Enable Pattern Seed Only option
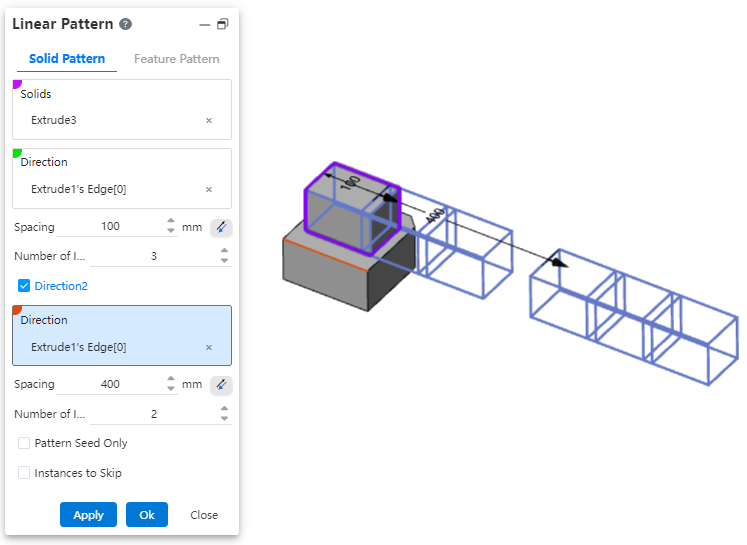This screenshot has height=545, width=747. [24, 443]
